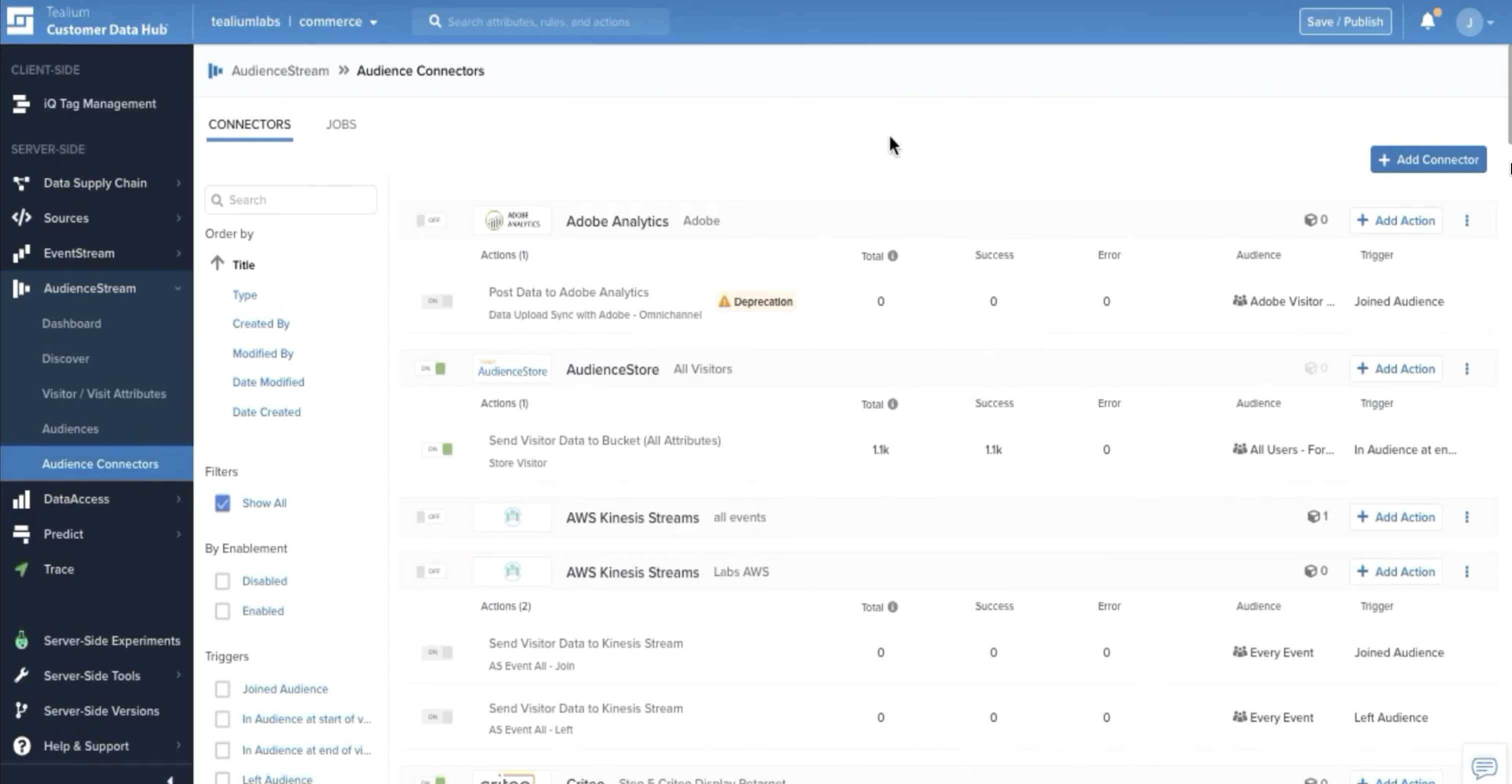This screenshot has height=784, width=1512.
Task: Check the Joined Audience trigger filter
Action: (x=222, y=689)
